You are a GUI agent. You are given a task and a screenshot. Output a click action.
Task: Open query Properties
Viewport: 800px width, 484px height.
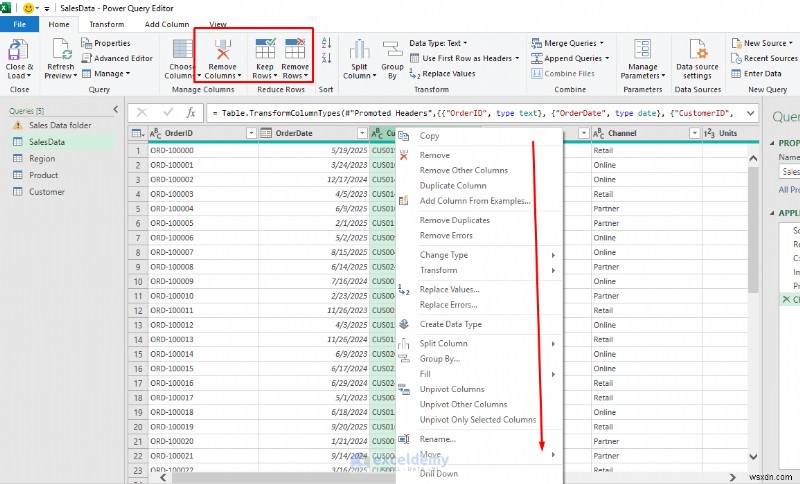[x=106, y=43]
